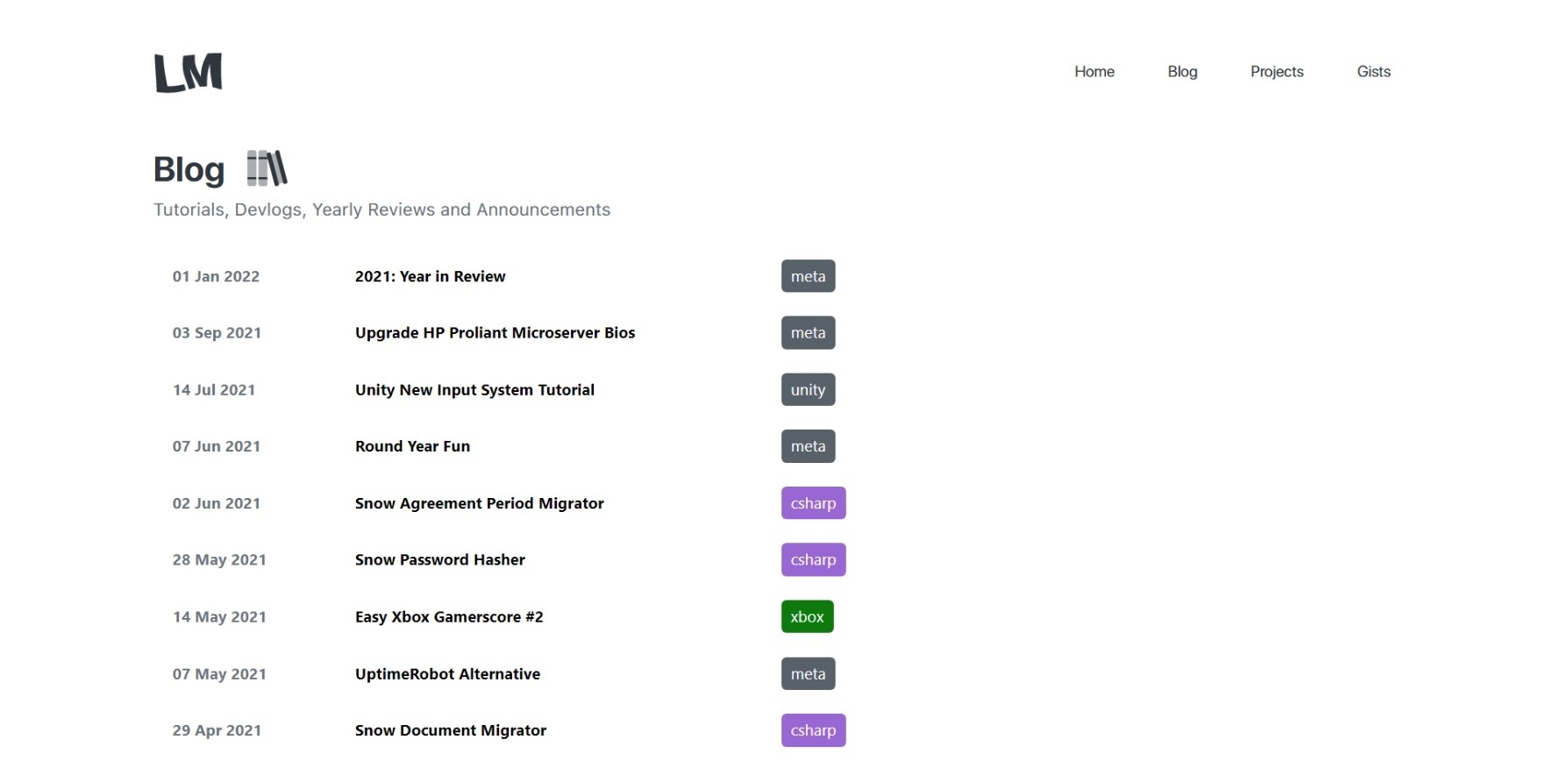Open the Projects navigation link

(x=1276, y=72)
